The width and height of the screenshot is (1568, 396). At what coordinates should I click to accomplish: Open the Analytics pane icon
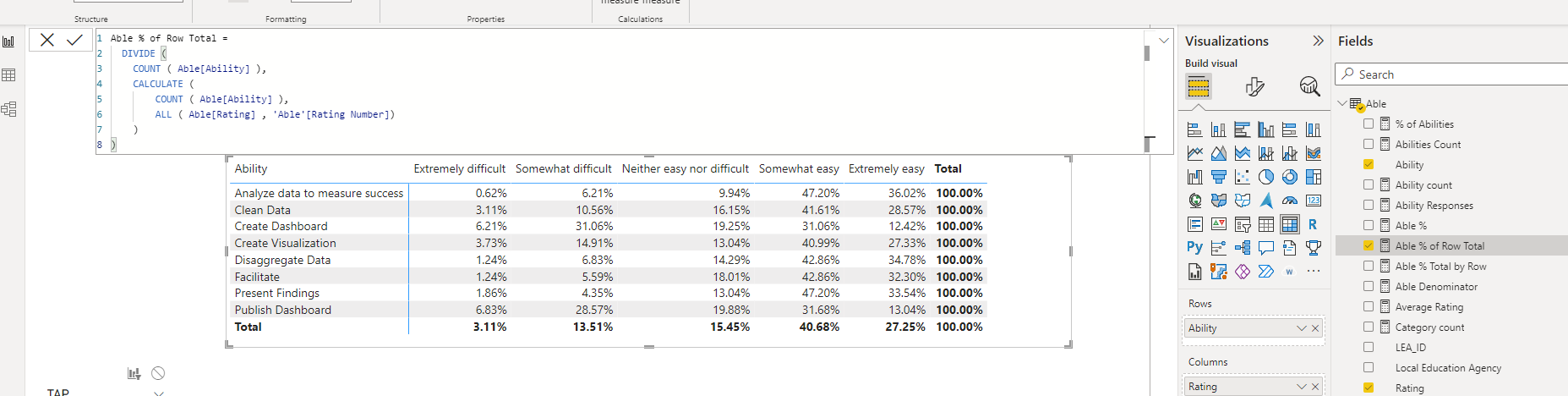pyautogui.click(x=1309, y=86)
